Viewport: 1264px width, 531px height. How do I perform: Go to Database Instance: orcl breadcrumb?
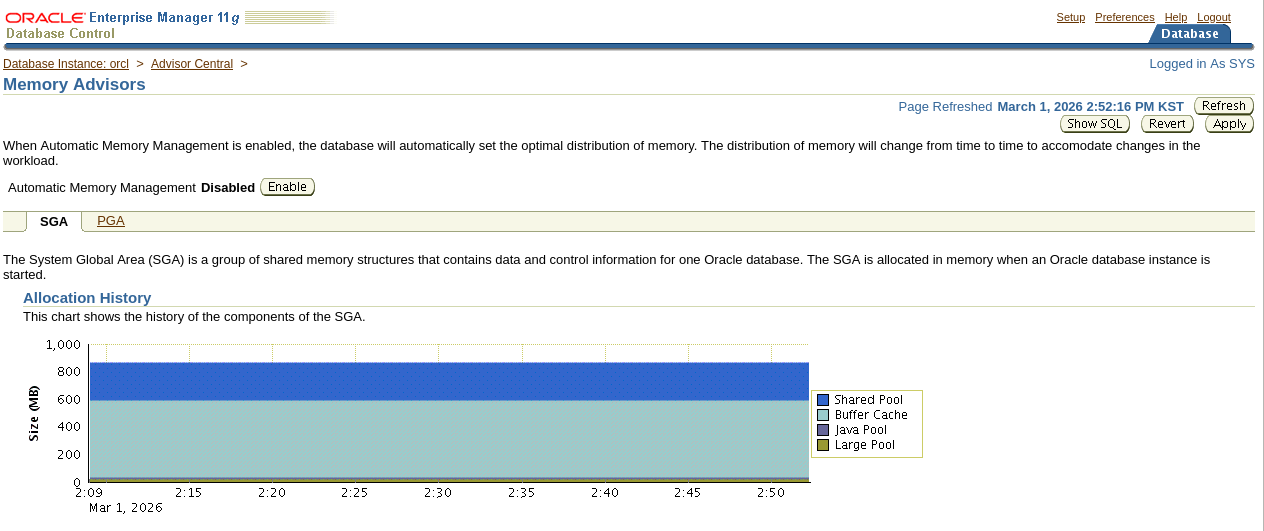66,64
